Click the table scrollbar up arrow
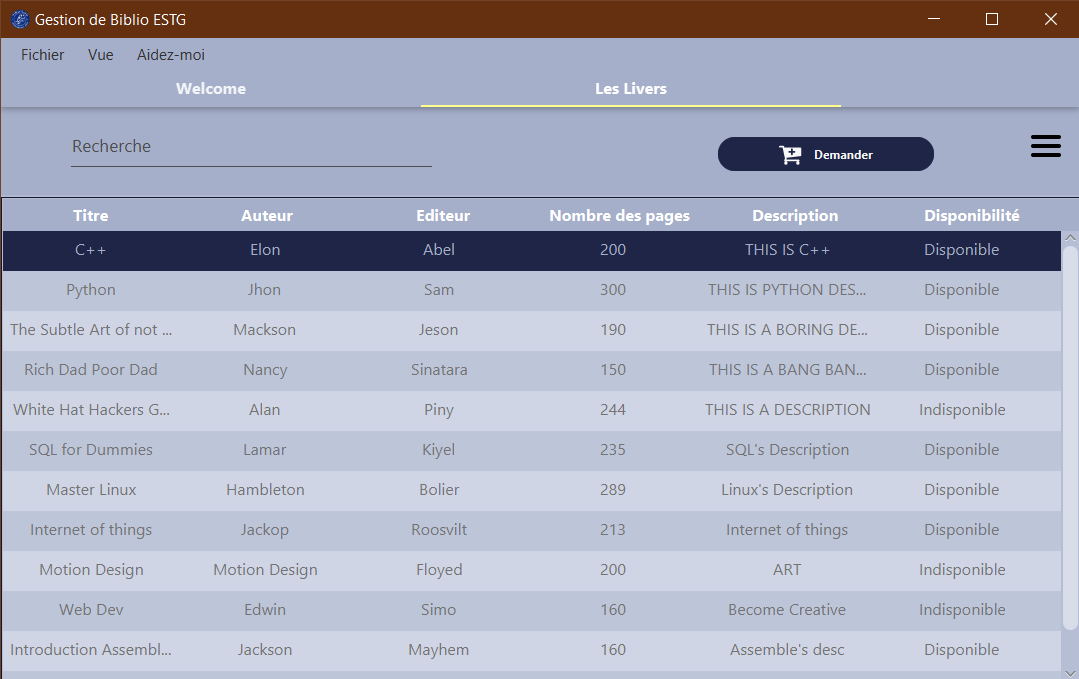This screenshot has height=679, width=1079. point(1070,237)
